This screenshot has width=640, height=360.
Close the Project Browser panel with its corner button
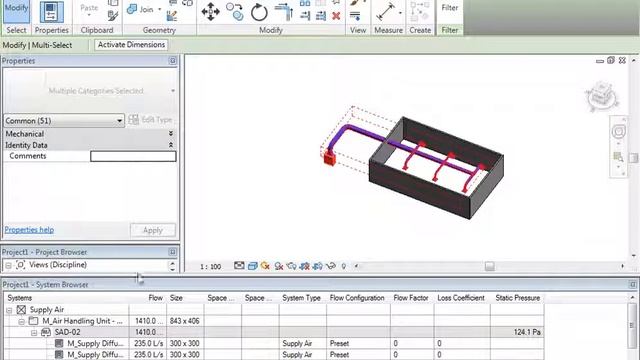173,252
